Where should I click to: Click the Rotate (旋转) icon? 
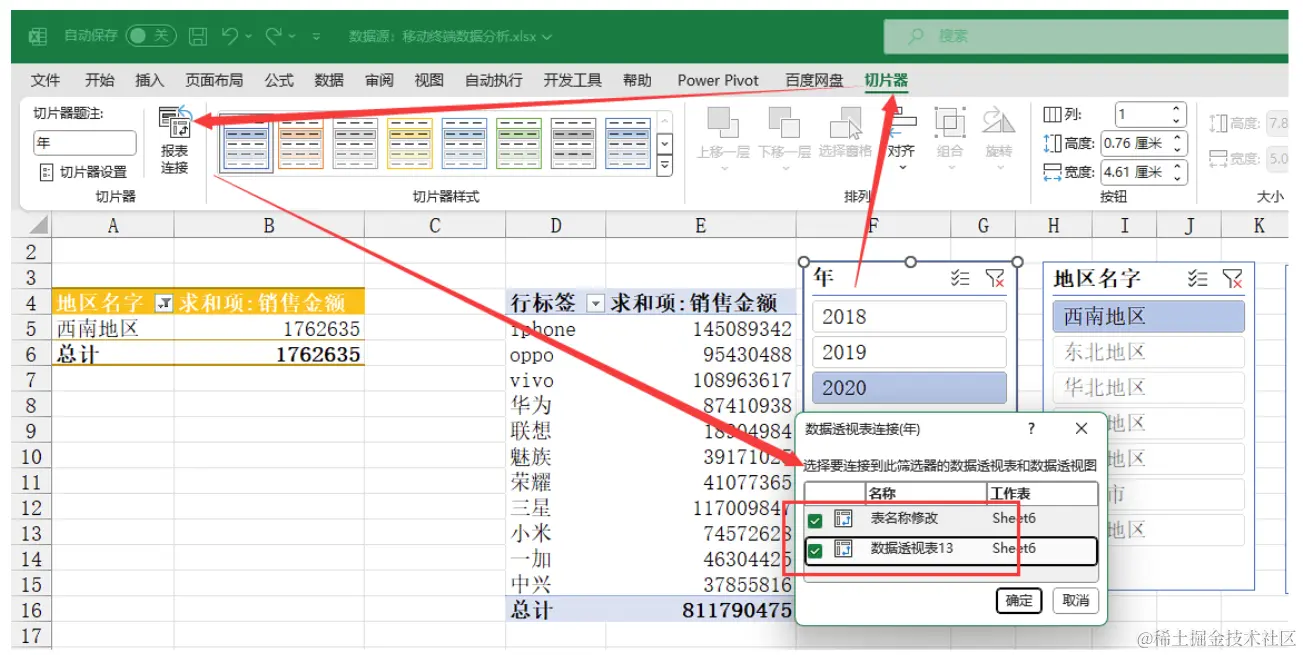(998, 123)
